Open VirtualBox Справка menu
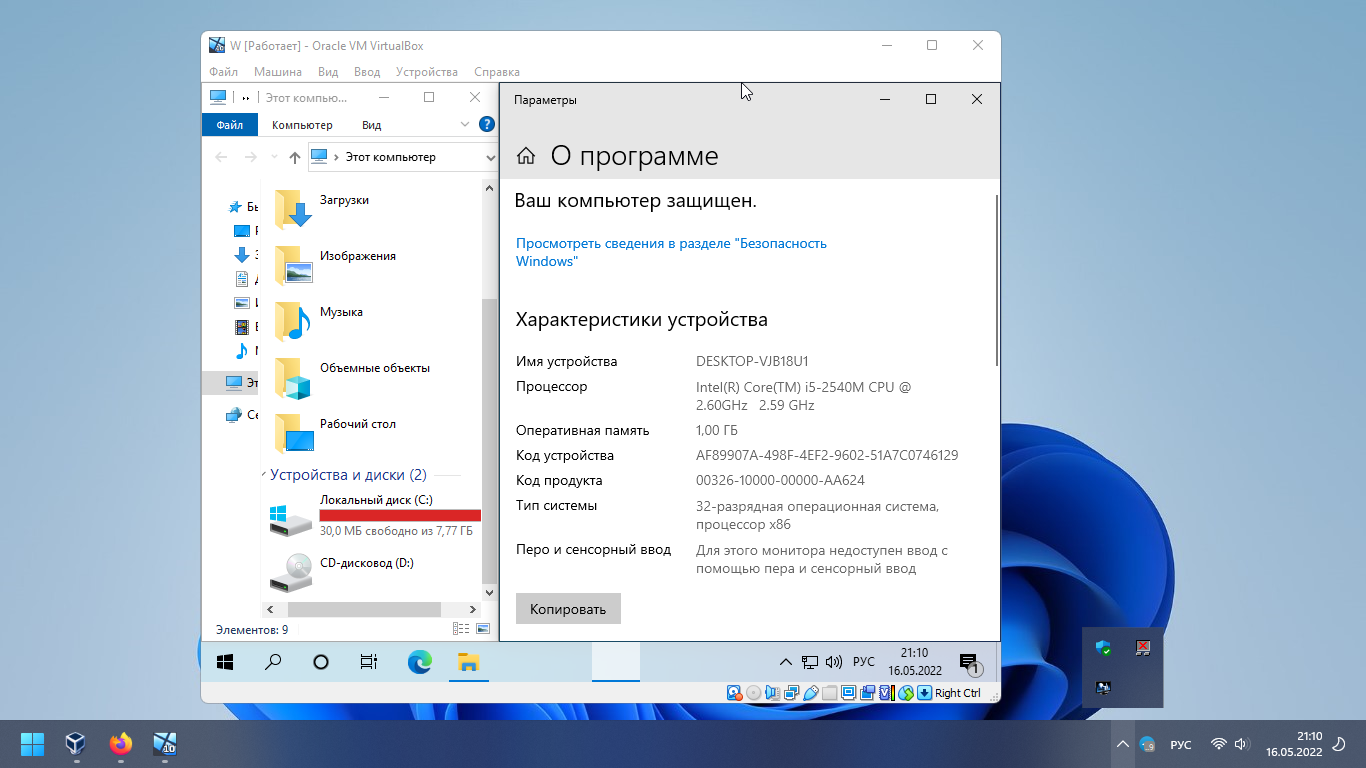The width and height of the screenshot is (1366, 768). pyautogui.click(x=497, y=72)
